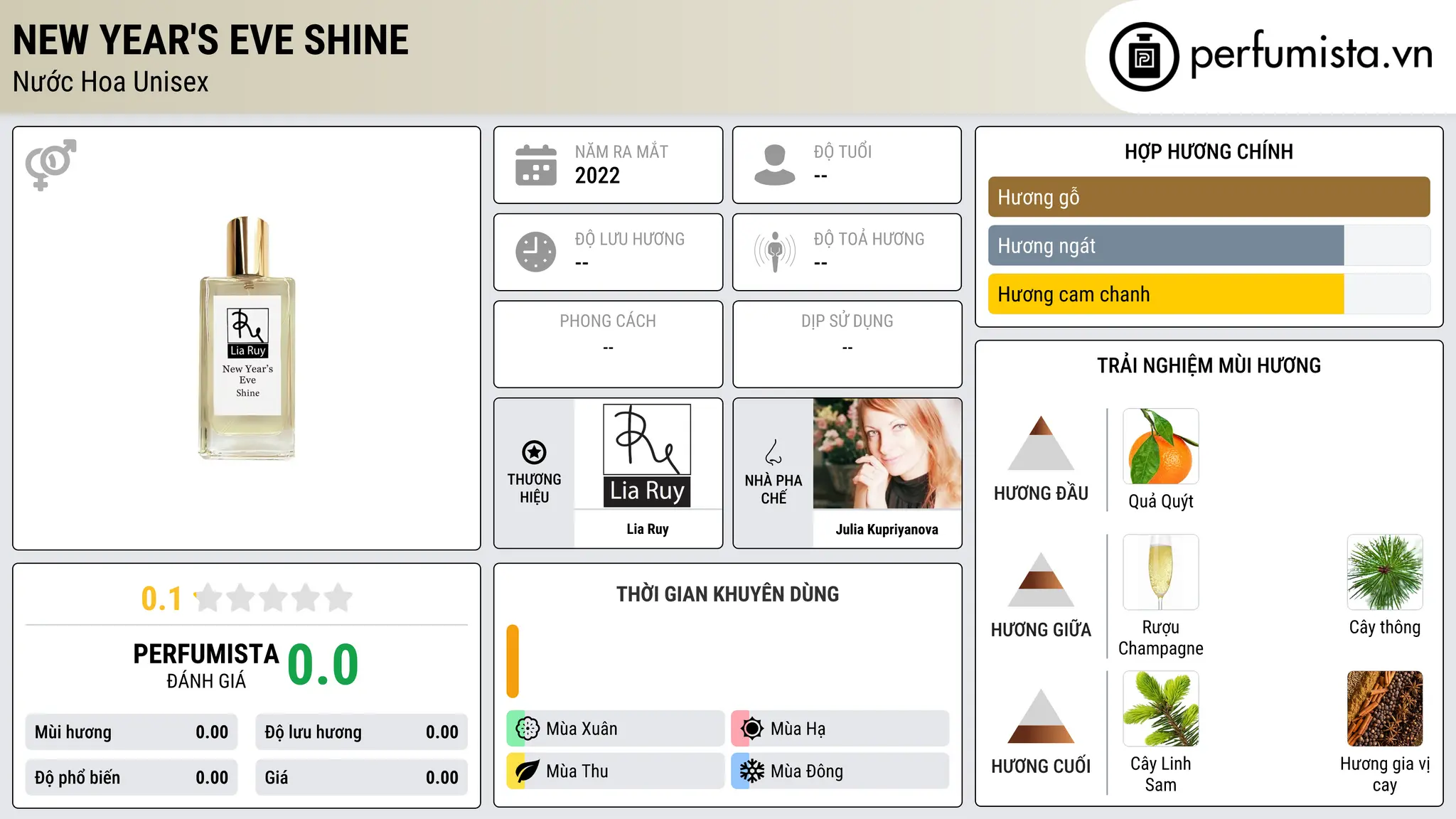Click the "Hương gia vị cay" note label
1456x819 pixels.
pyautogui.click(x=1385, y=774)
